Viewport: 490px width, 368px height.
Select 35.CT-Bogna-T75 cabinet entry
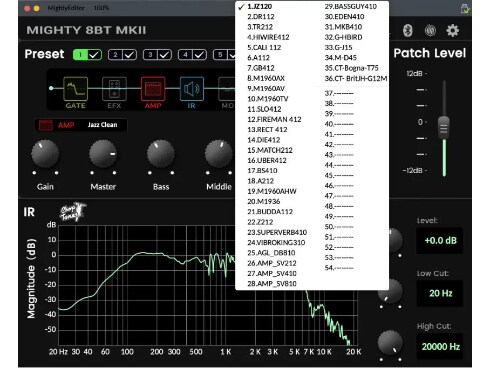(x=351, y=68)
